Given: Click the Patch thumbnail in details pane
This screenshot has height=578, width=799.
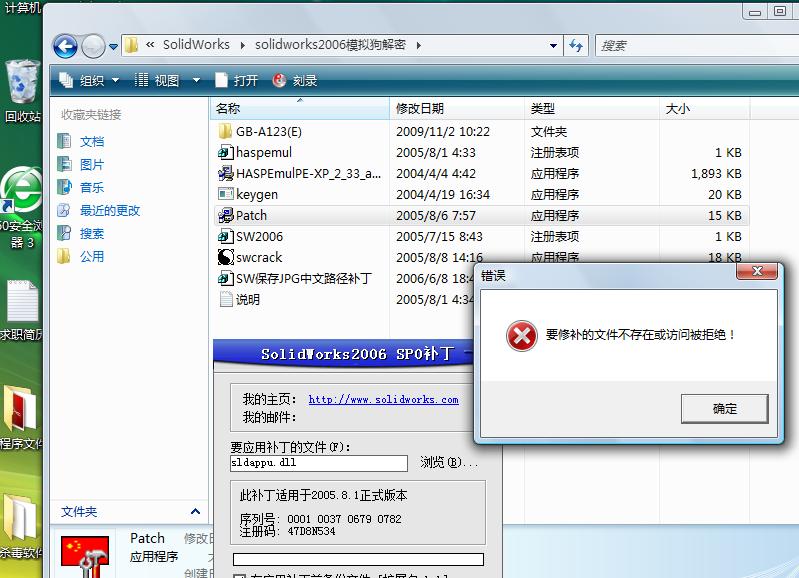Looking at the screenshot, I should click(85, 557).
